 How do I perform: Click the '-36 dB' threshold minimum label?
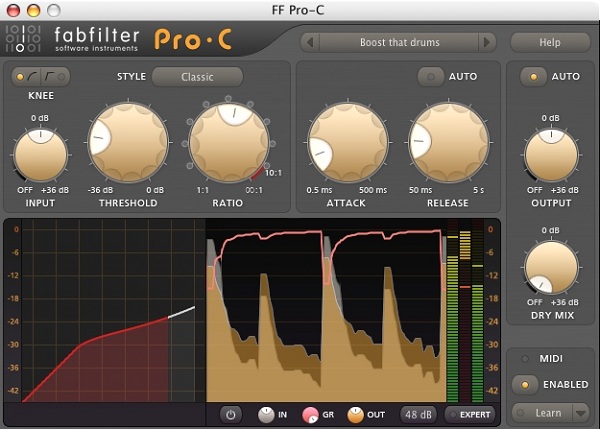tap(100, 190)
